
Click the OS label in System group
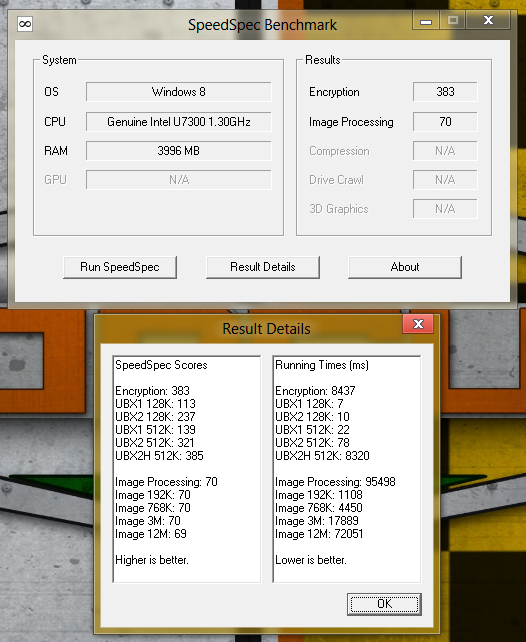point(51,92)
